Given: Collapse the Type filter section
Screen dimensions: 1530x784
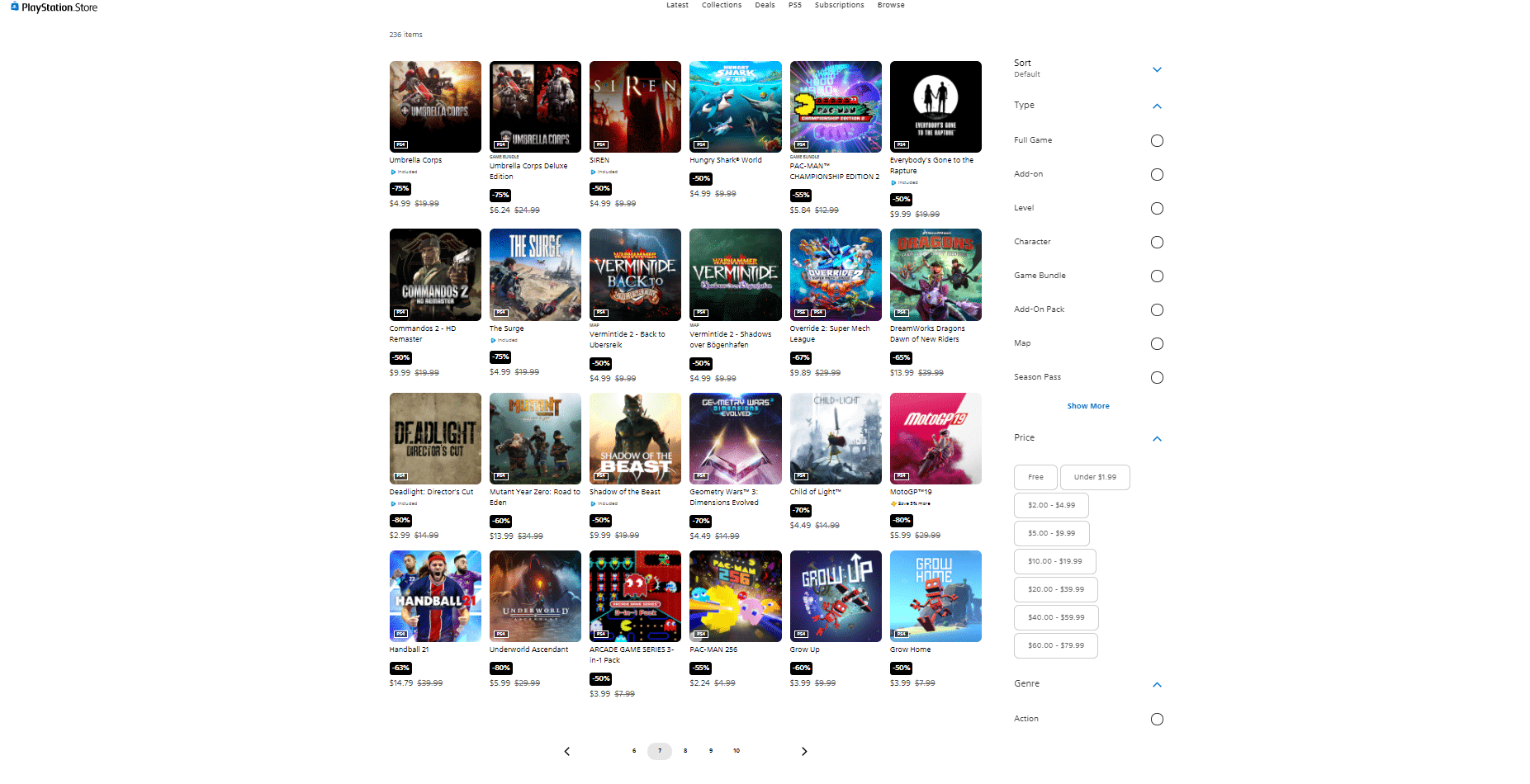Looking at the screenshot, I should point(1156,106).
